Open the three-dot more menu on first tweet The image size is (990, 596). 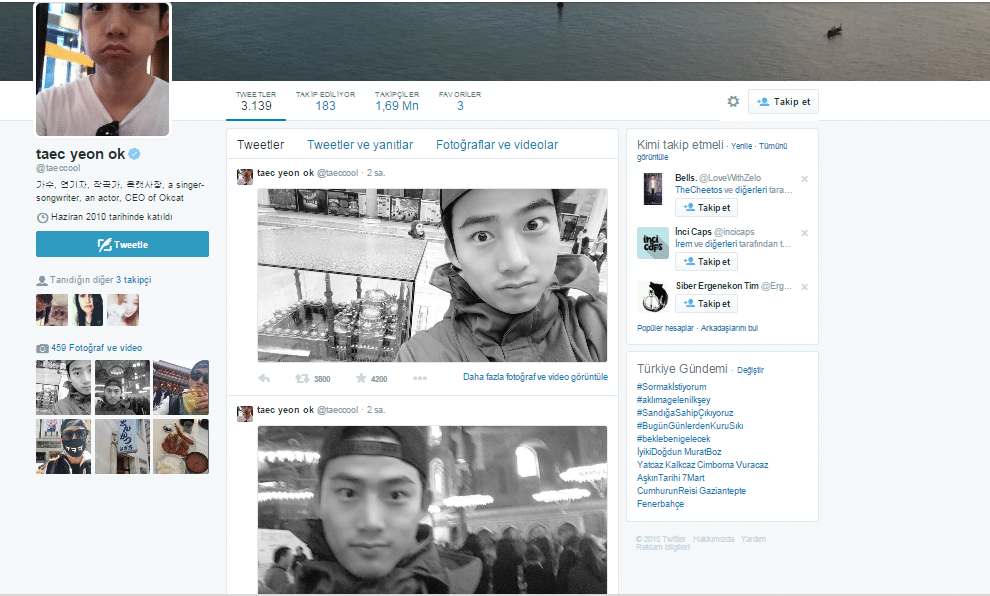point(420,378)
